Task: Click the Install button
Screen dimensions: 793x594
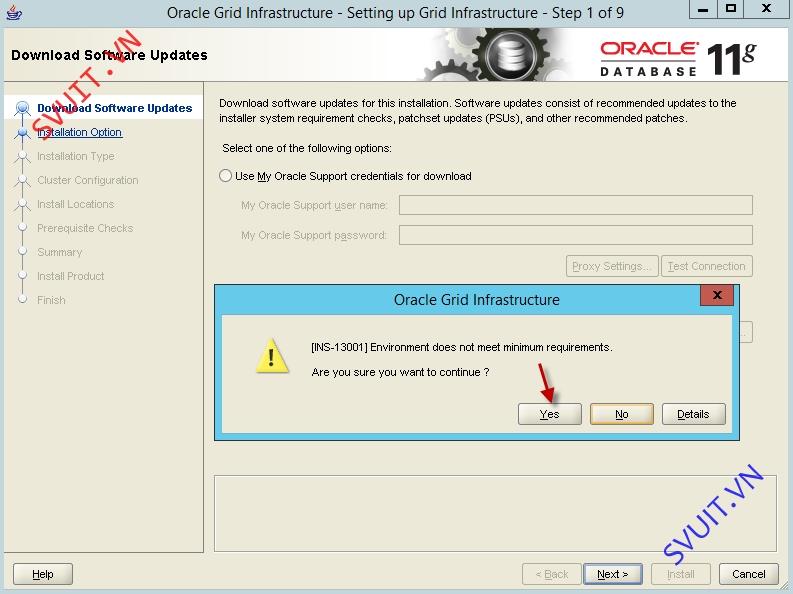Action: tap(681, 574)
